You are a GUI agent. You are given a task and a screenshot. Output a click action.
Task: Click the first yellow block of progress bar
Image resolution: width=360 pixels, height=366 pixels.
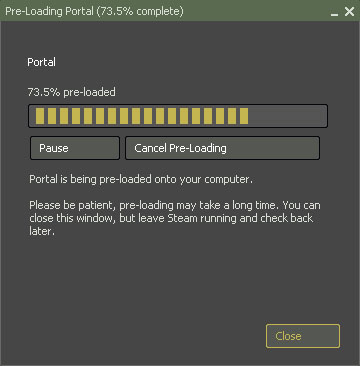point(40,116)
